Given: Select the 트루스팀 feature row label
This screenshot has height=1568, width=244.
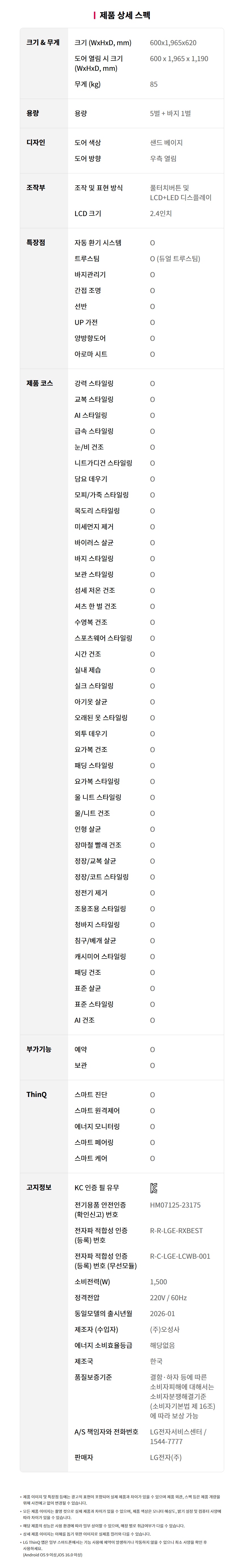Looking at the screenshot, I should [87, 259].
